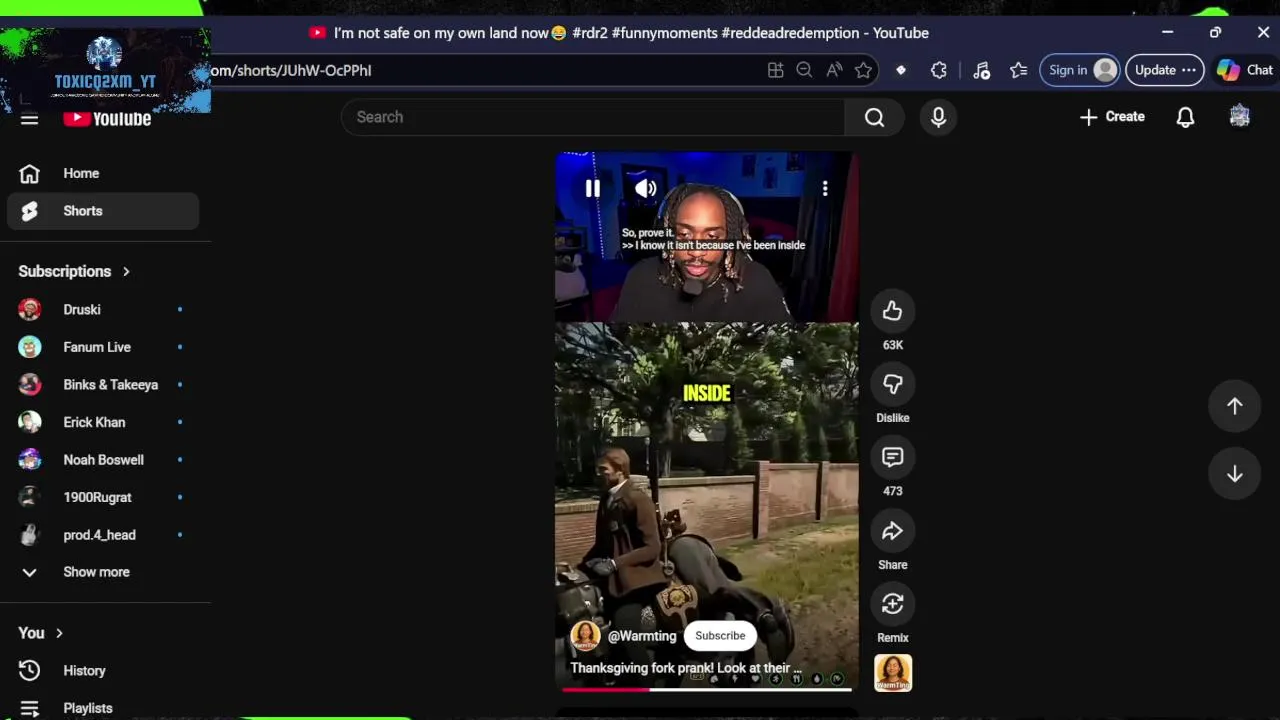Go to YouTube home via logo
This screenshot has height=720, width=1280.
[107, 119]
